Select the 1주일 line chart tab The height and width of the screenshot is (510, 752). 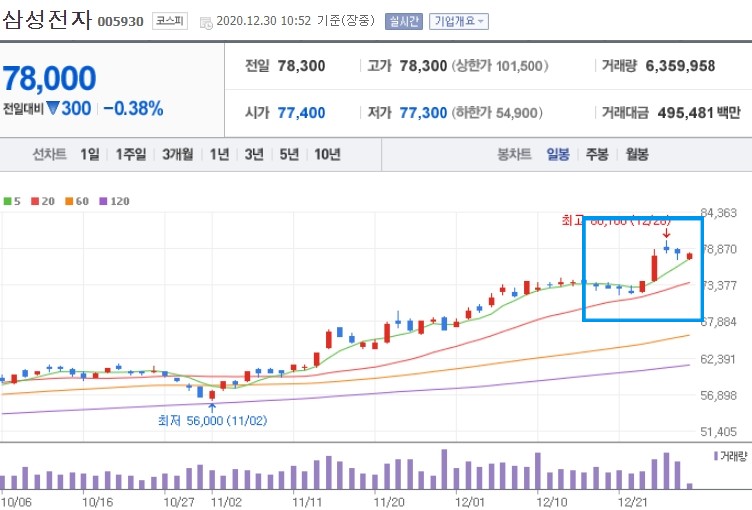131,154
